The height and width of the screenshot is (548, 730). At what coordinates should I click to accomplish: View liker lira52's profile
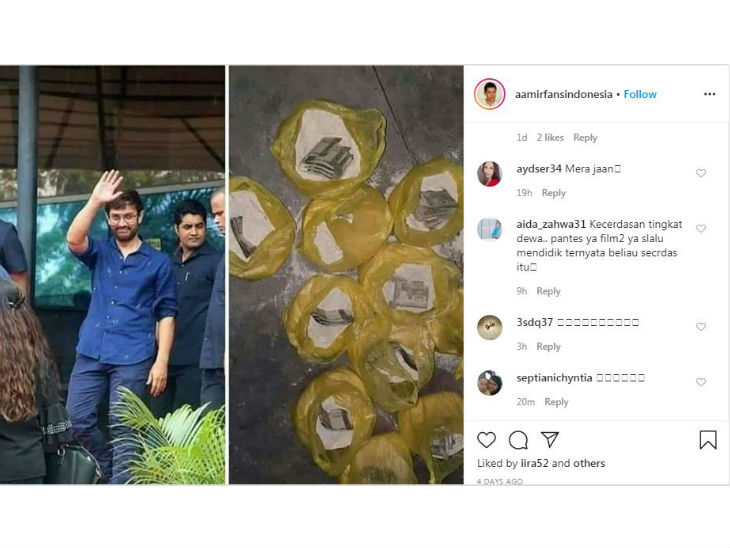pyautogui.click(x=535, y=463)
